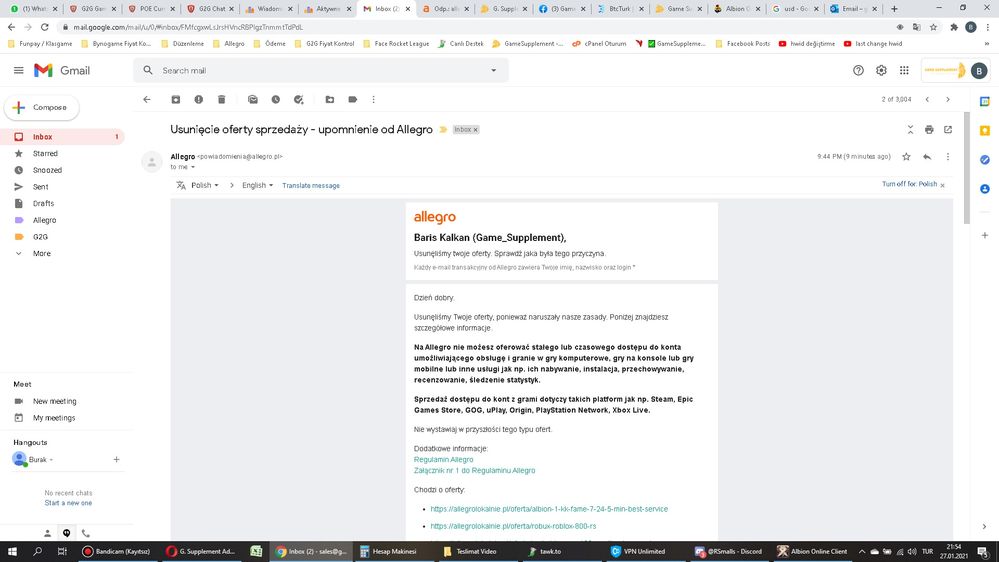Open the Move to folder icon
The image size is (999, 562).
[x=330, y=99]
